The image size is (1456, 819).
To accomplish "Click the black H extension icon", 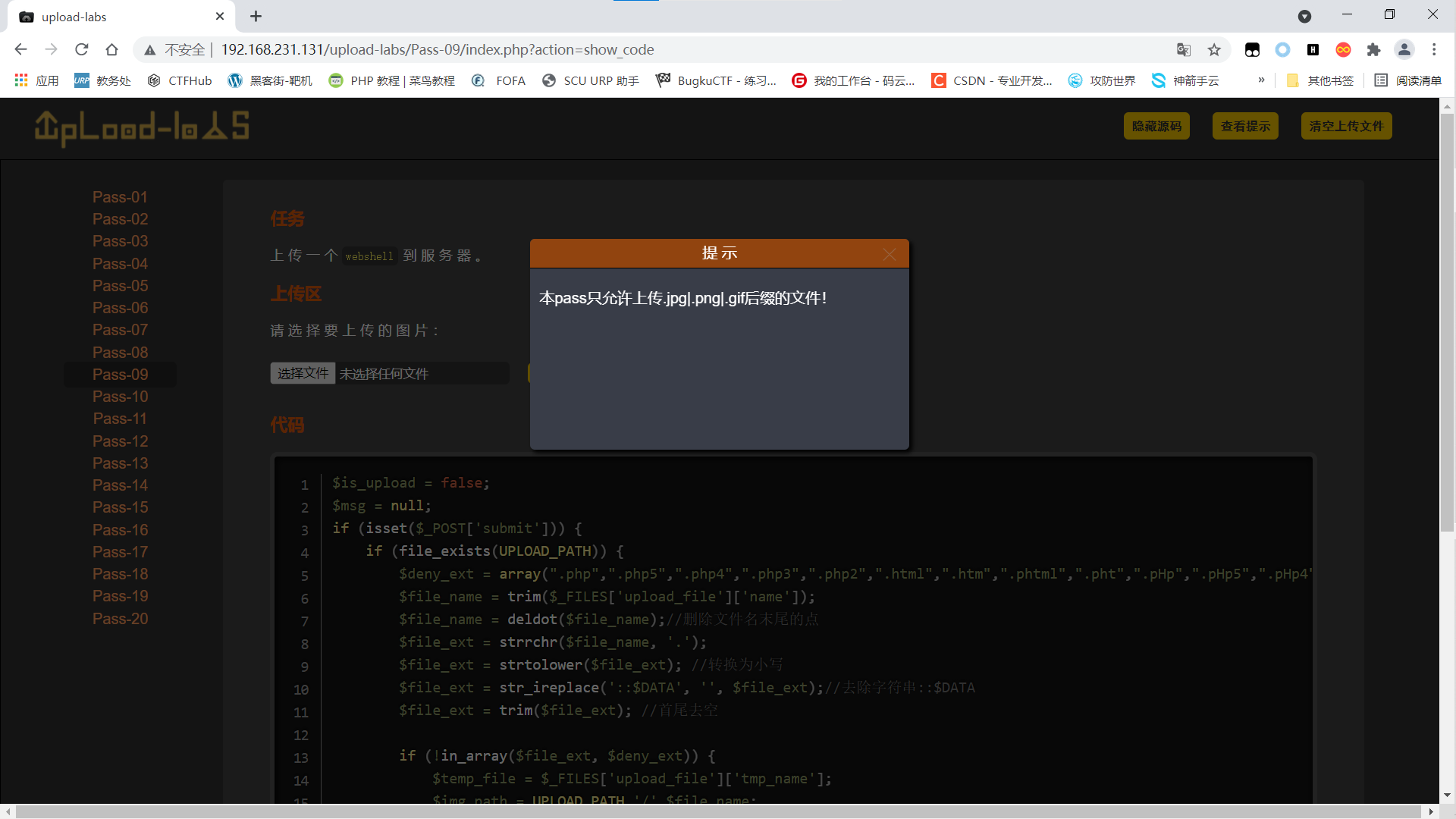I will (1313, 49).
